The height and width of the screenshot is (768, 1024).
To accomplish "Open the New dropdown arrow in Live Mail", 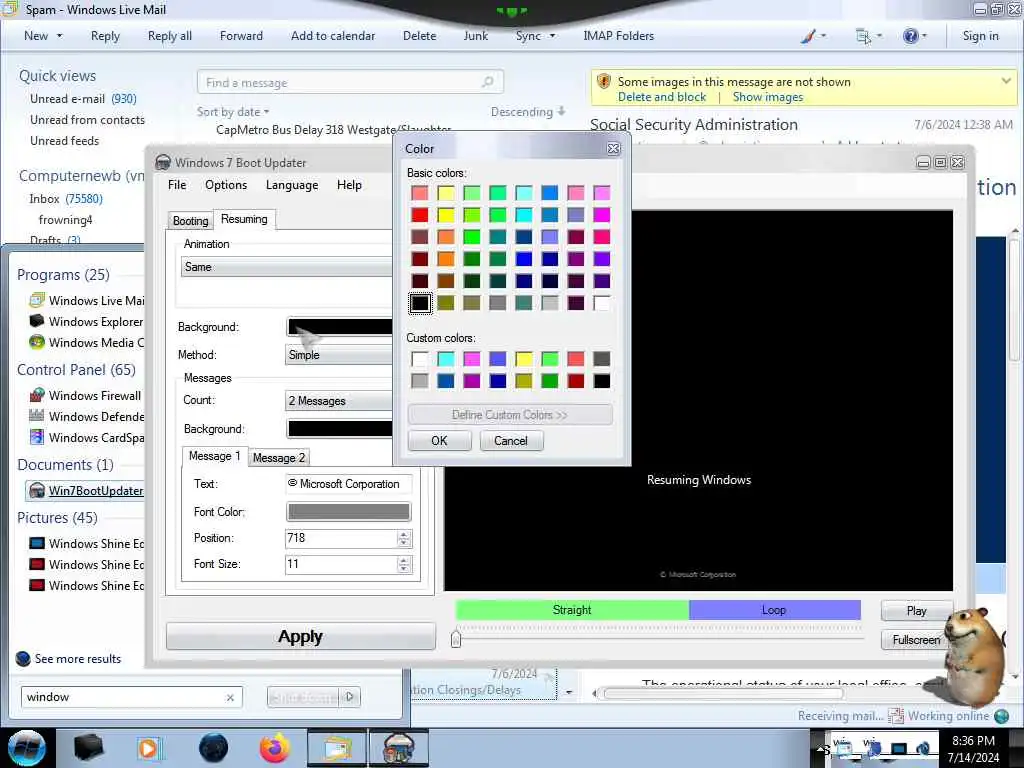I will pos(59,36).
